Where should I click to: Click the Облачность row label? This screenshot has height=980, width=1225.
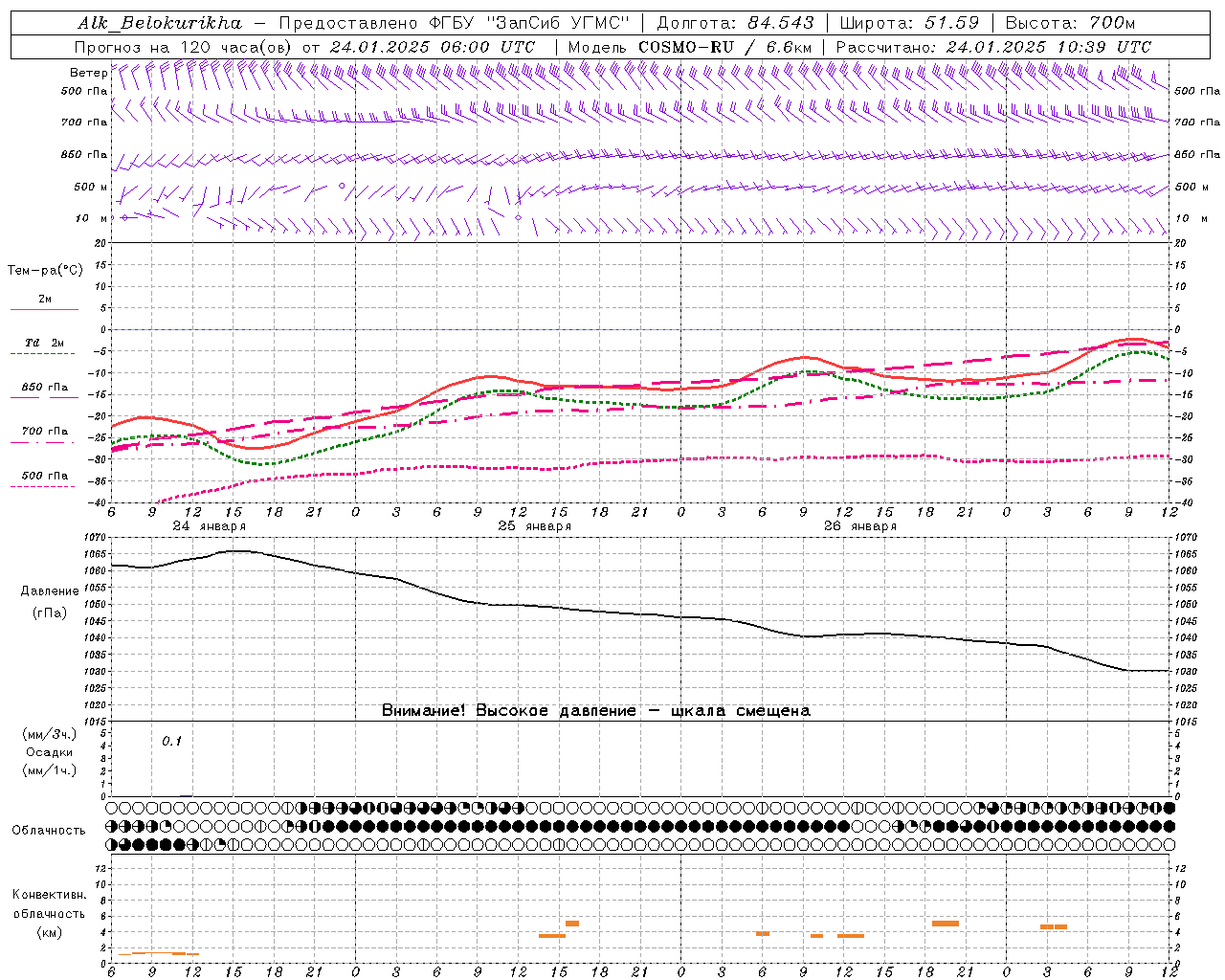tap(49, 830)
